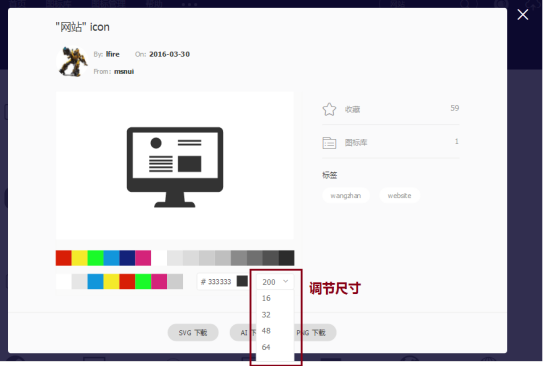Pick green swatch in bottom palette row
Image resolution: width=554 pixels, height=367 pixels.
[x=143, y=282]
